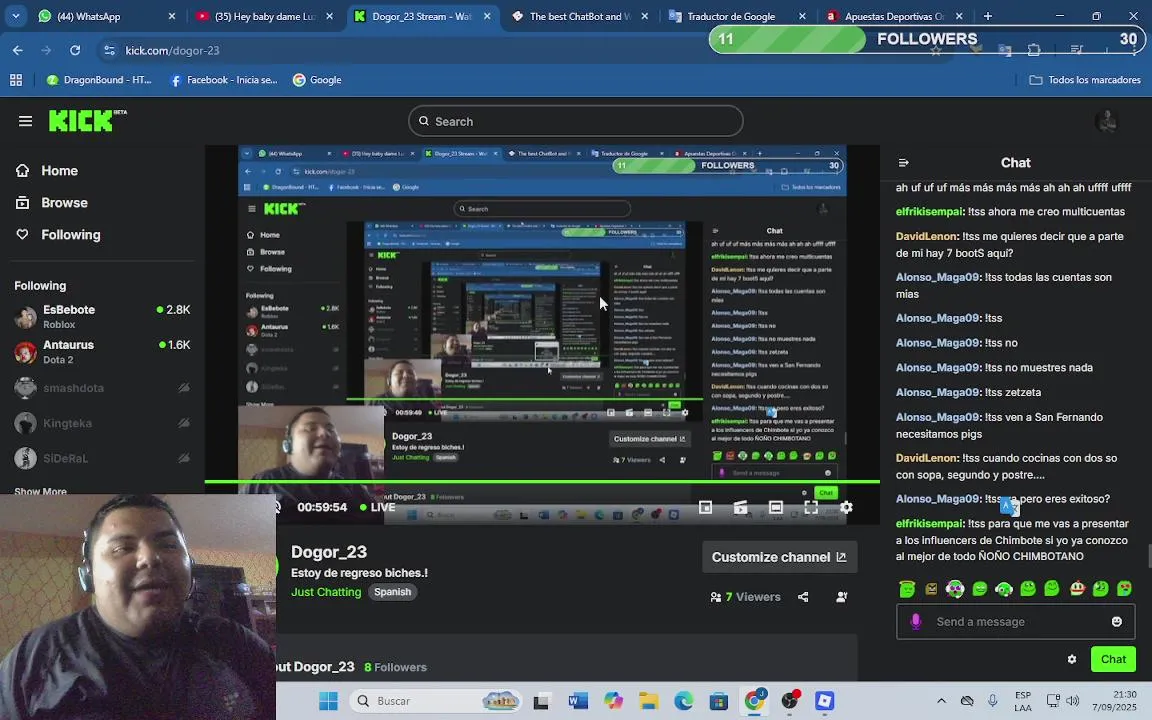Screen dimensions: 1152x720
Task: Open the Chrome tab search dropdown
Action: [x=15, y=16]
